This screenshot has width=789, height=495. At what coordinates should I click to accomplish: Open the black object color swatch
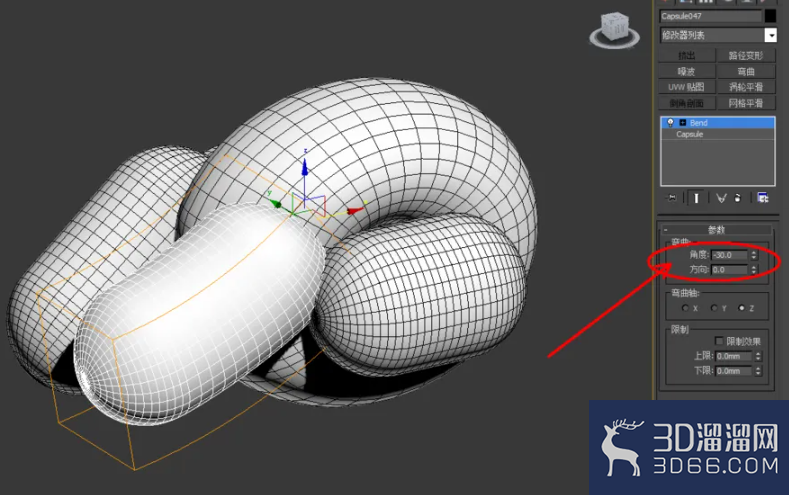pyautogui.click(x=770, y=16)
